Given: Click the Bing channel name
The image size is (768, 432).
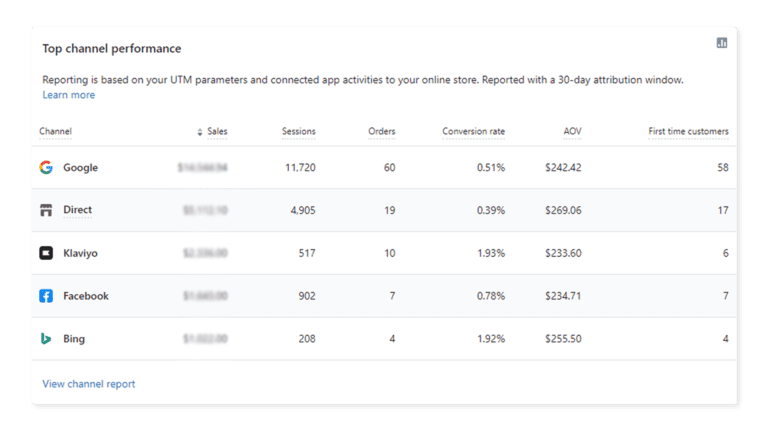Looking at the screenshot, I should click(74, 339).
